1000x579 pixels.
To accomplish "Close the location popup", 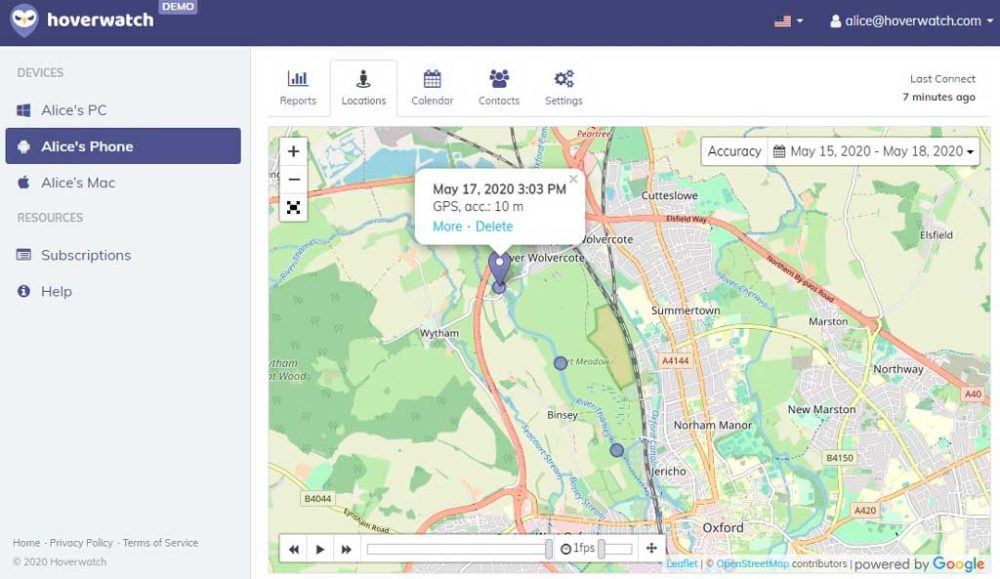I will 573,180.
